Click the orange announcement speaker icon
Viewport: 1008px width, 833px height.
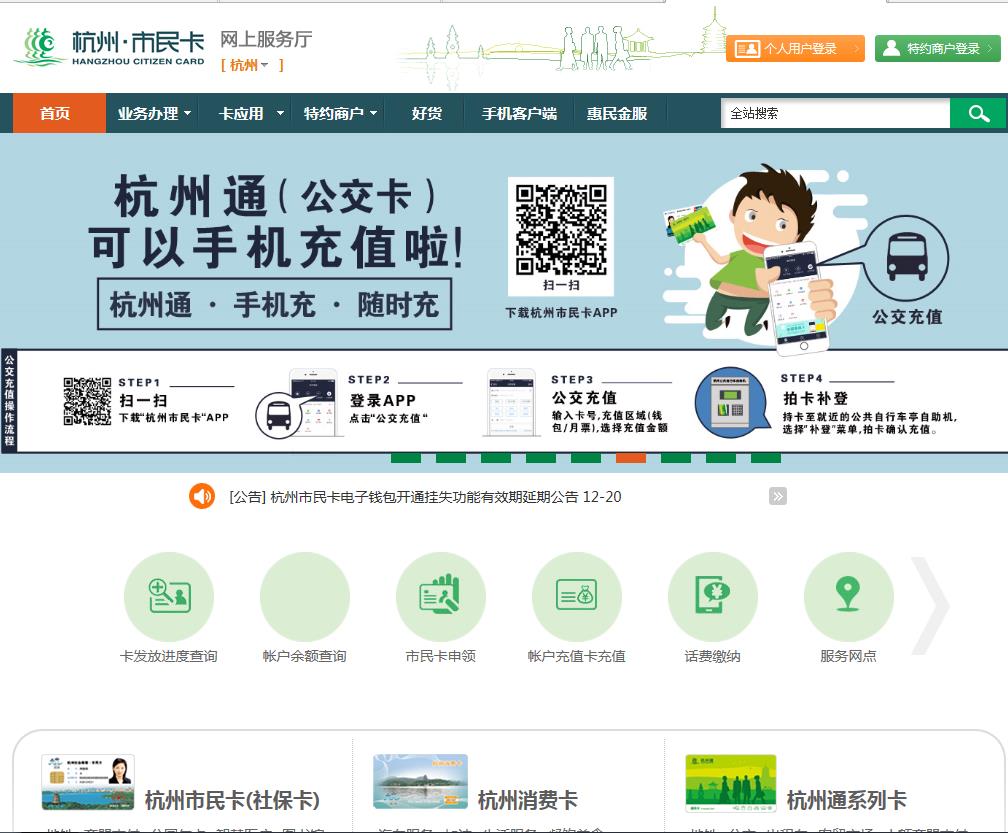(x=202, y=496)
